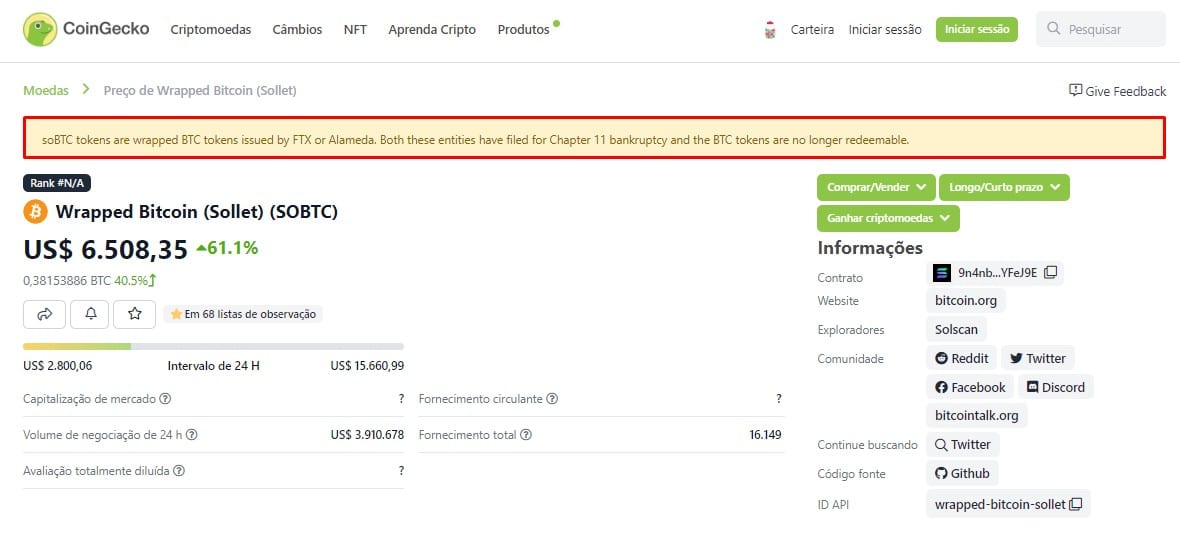The width and height of the screenshot is (1180, 550).
Task: Click the 24 H price range bar
Action: [x=213, y=346]
